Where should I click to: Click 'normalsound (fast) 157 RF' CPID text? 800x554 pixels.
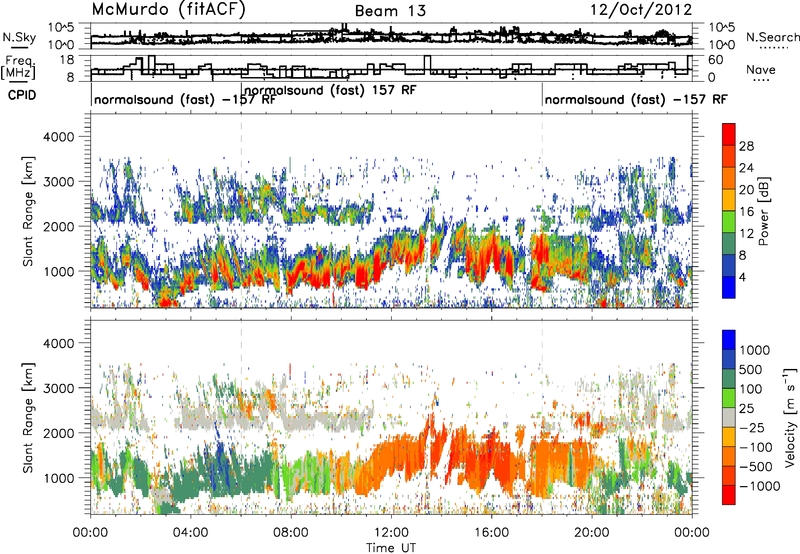click(x=330, y=90)
